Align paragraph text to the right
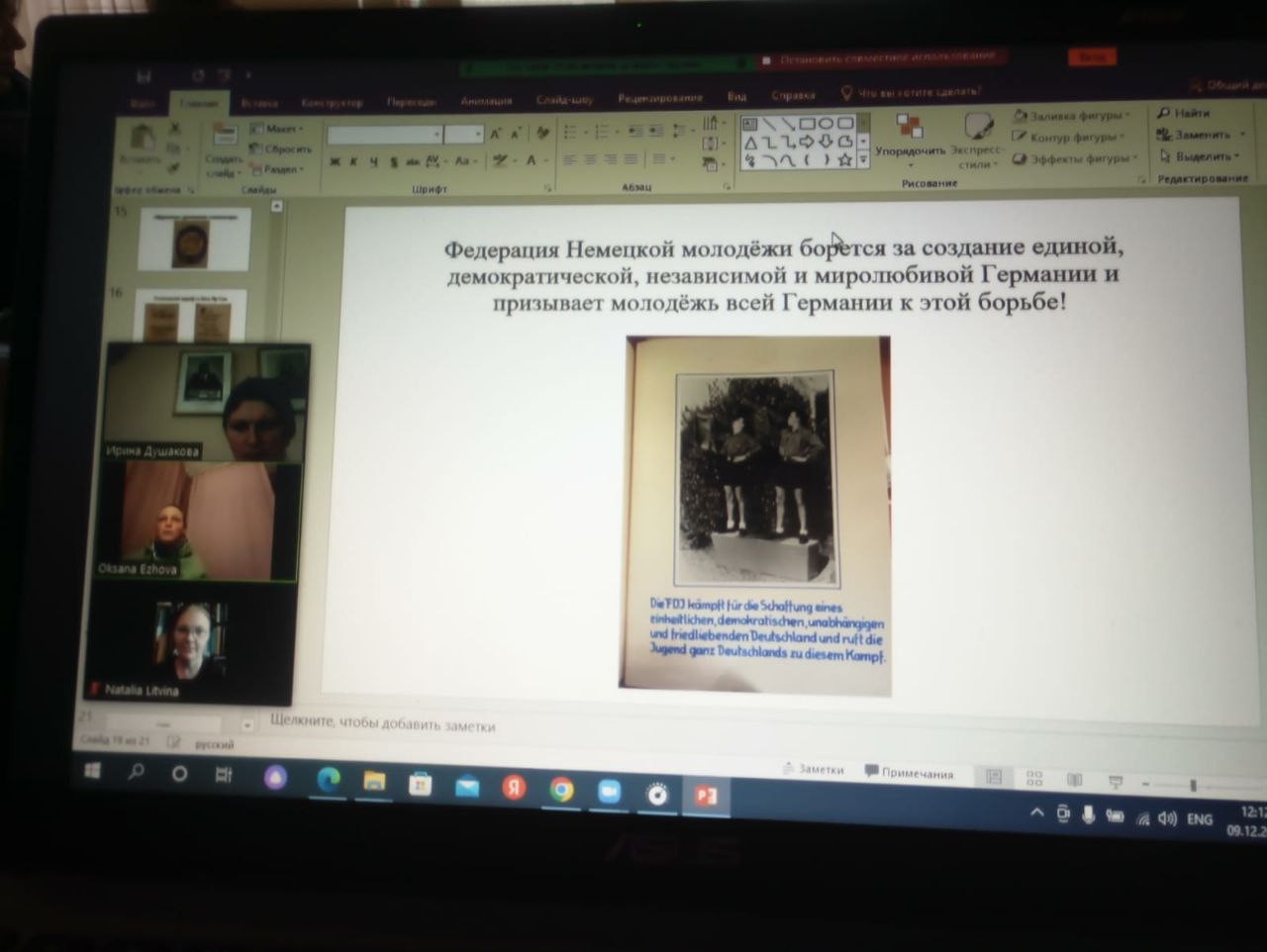 click(611, 159)
